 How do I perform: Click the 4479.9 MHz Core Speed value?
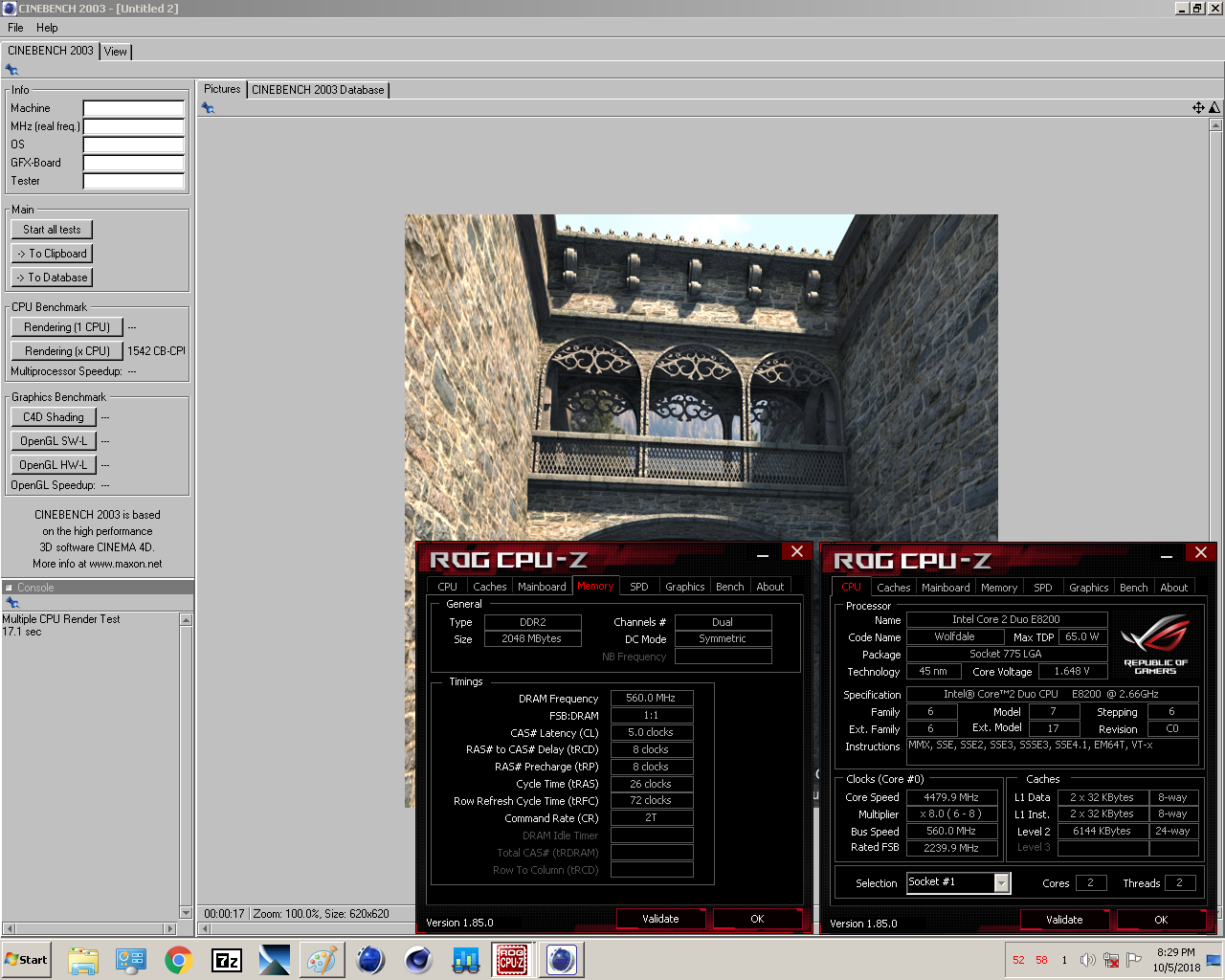coord(951,797)
